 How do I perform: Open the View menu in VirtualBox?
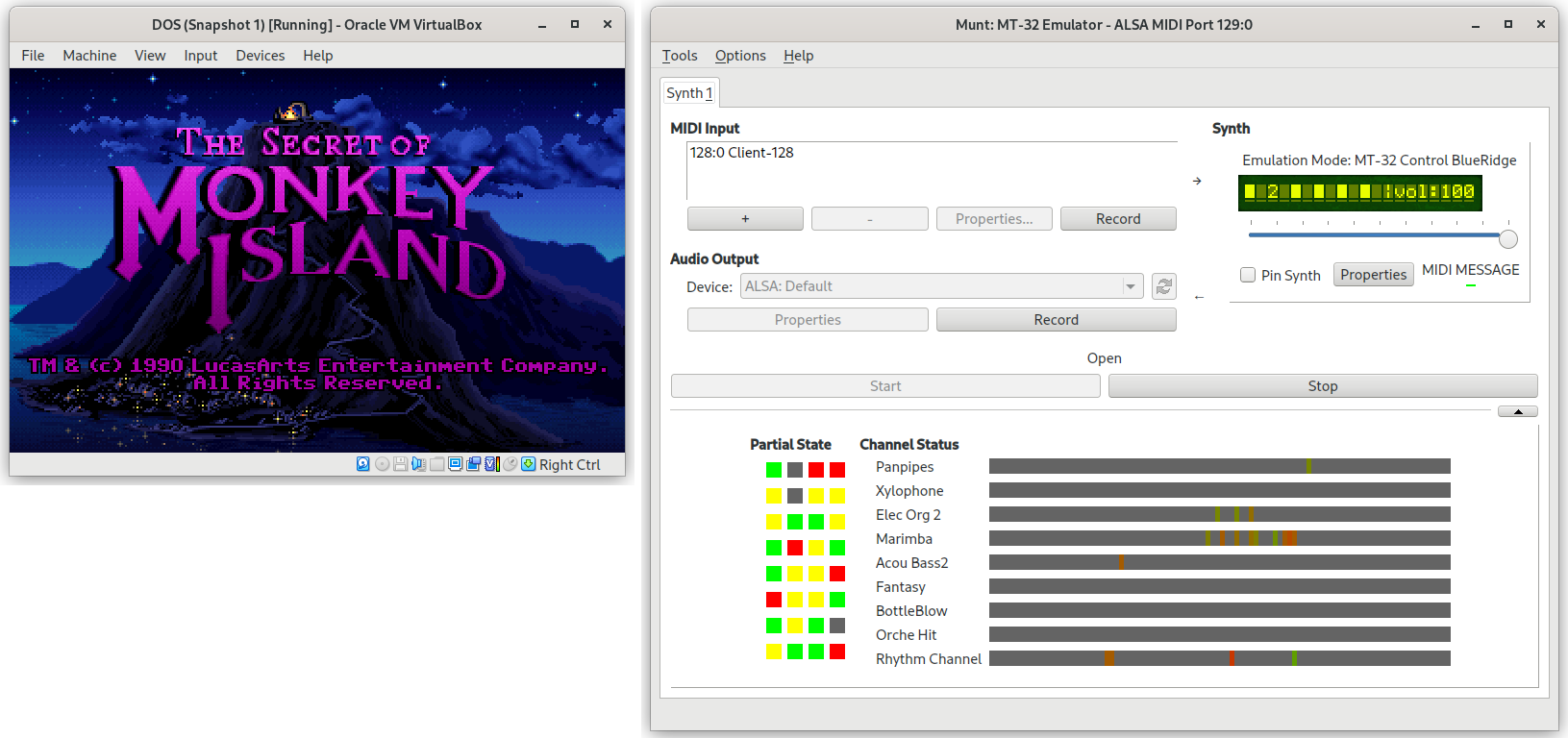150,56
